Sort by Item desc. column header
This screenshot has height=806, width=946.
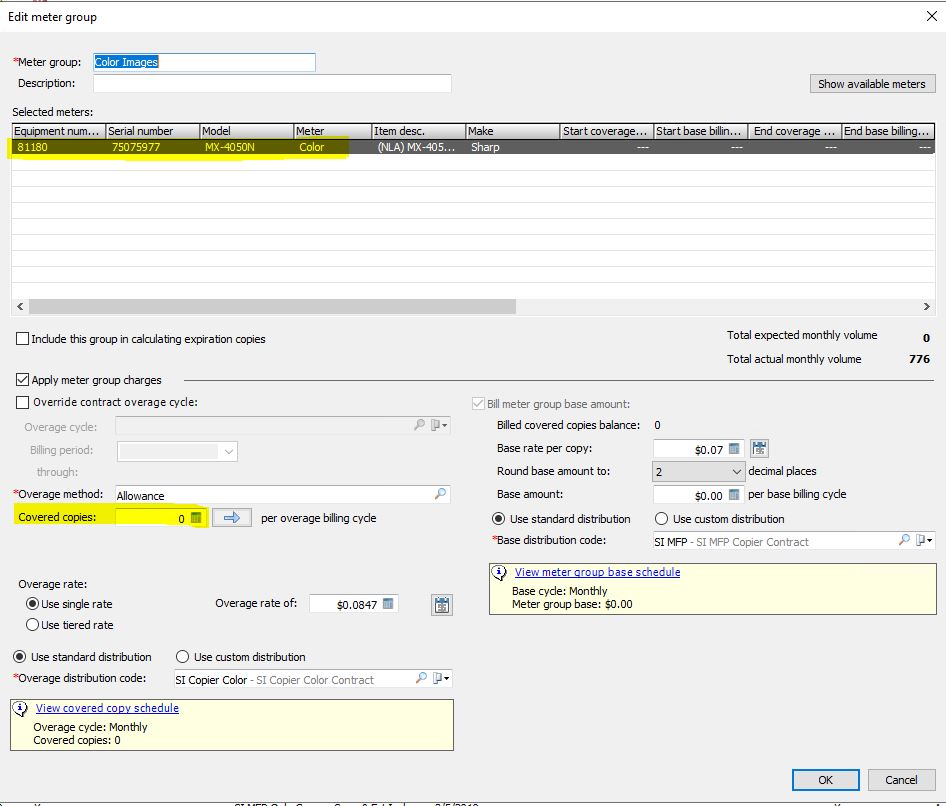click(419, 131)
